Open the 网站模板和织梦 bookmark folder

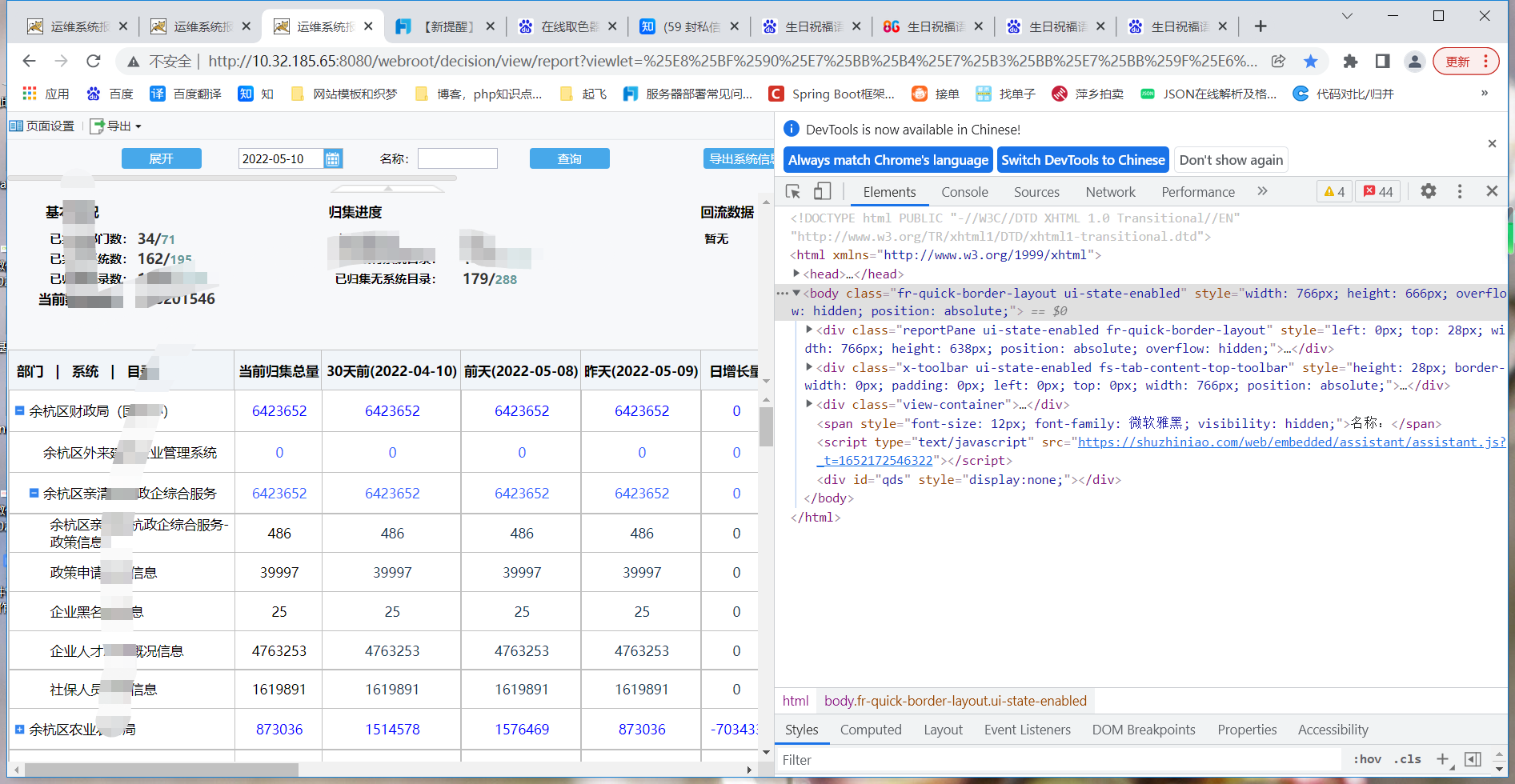(x=344, y=94)
